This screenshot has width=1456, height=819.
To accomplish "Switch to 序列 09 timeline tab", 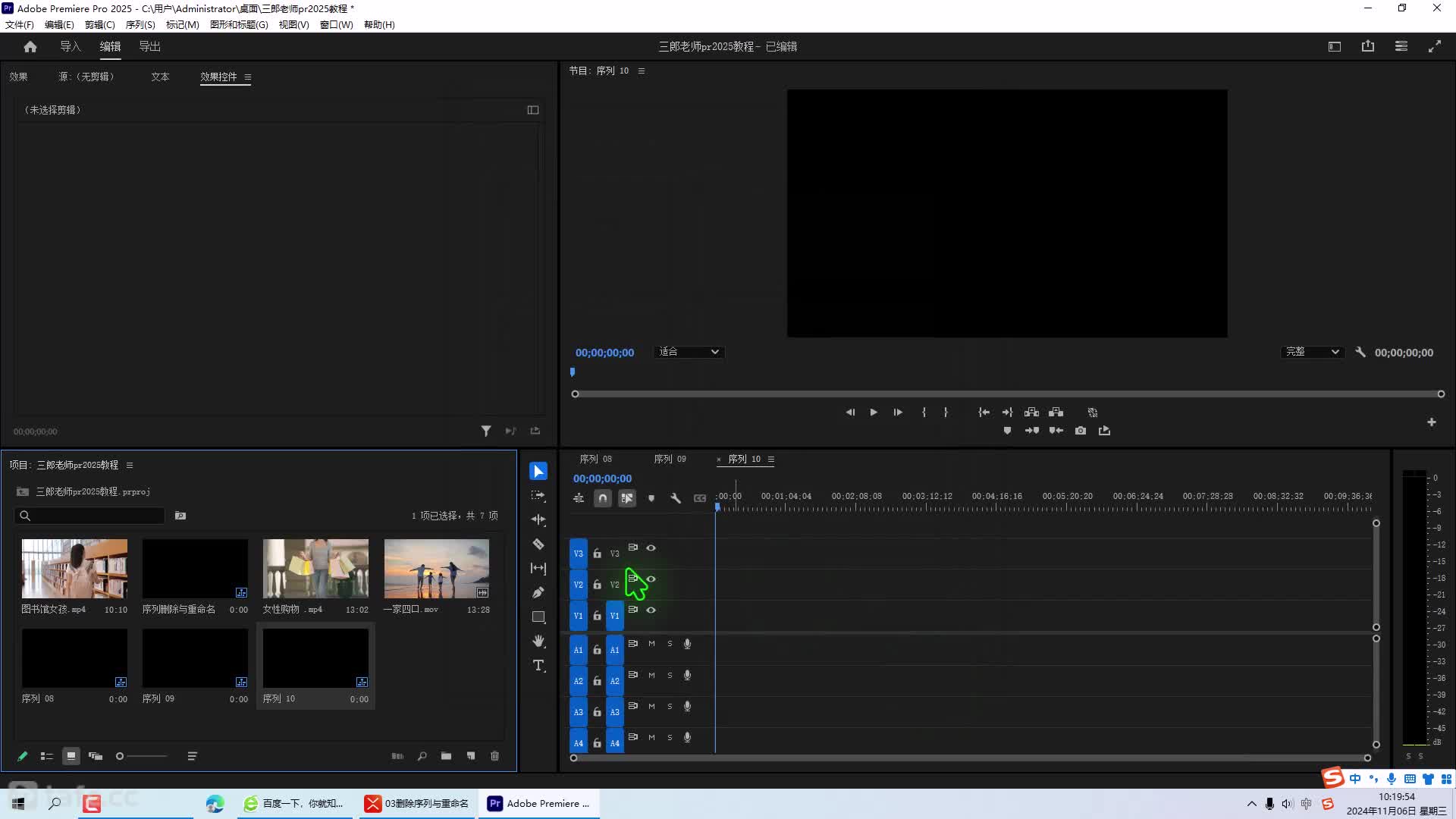I will [x=670, y=459].
